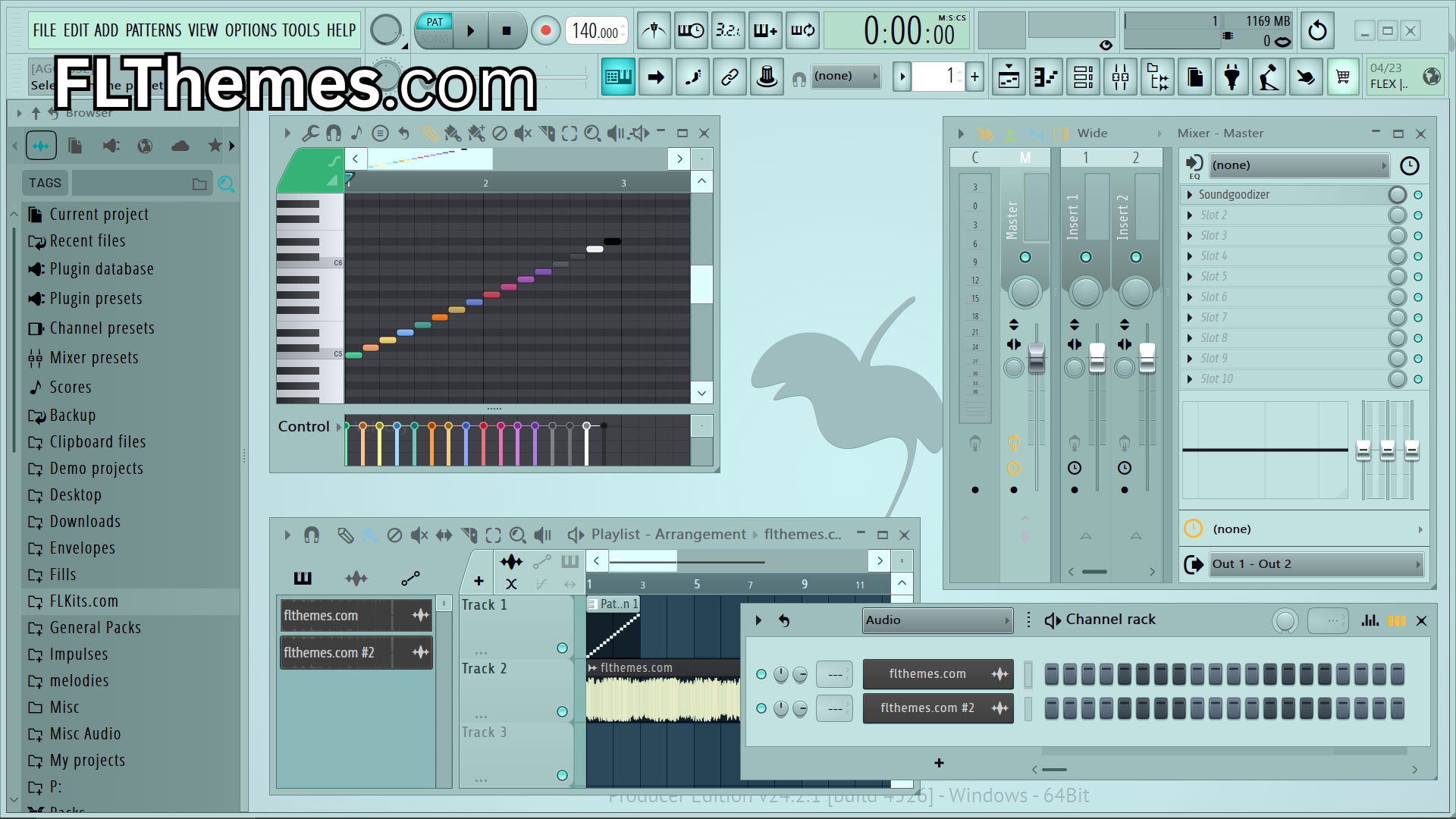Mute Insert 2 mixer track
Screen dimensions: 1456x819
[1136, 257]
